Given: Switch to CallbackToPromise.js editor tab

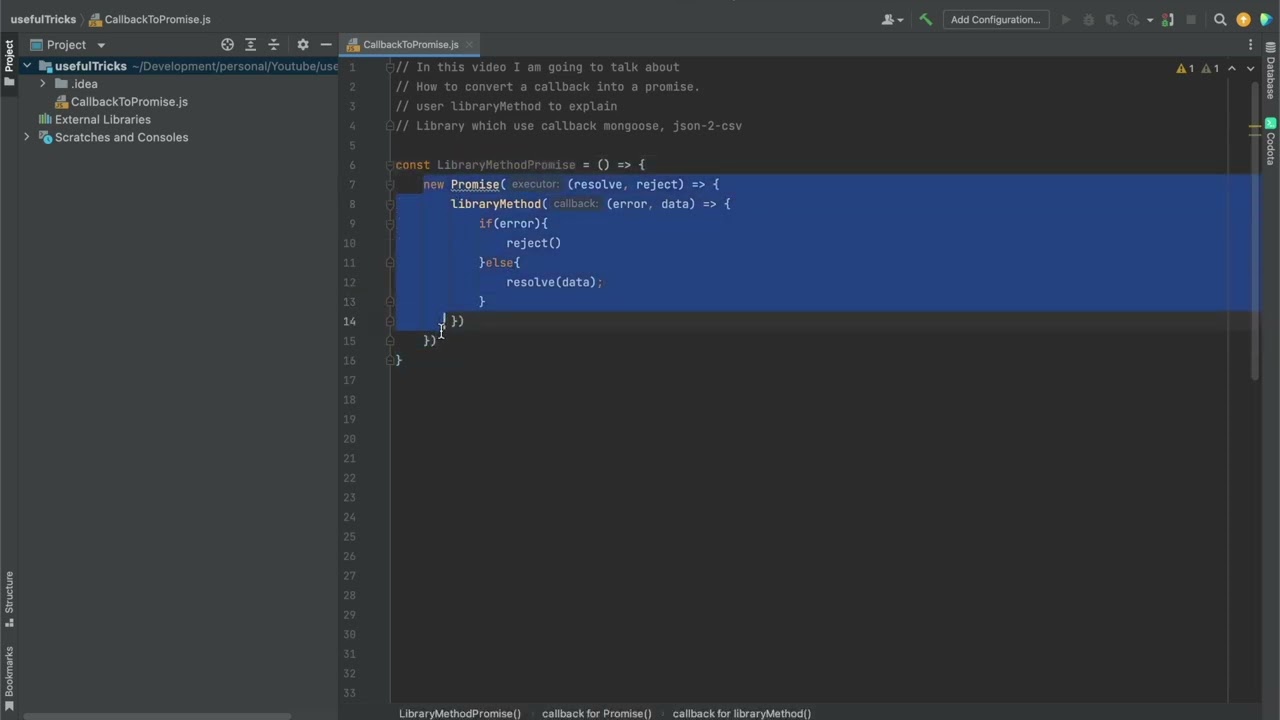Looking at the screenshot, I should coord(410,44).
